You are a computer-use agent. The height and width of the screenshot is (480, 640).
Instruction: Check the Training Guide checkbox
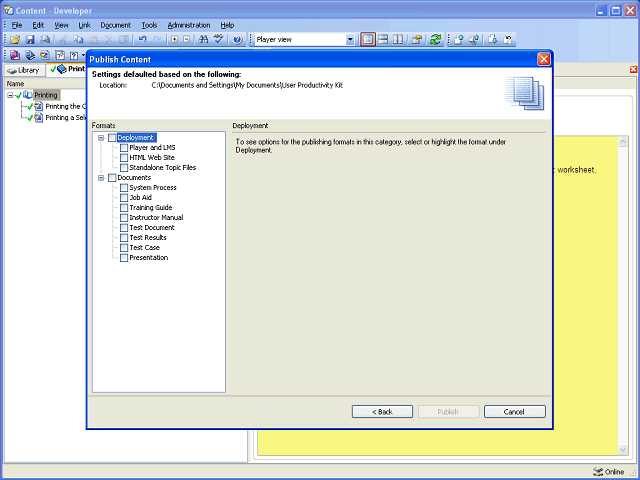click(x=124, y=208)
